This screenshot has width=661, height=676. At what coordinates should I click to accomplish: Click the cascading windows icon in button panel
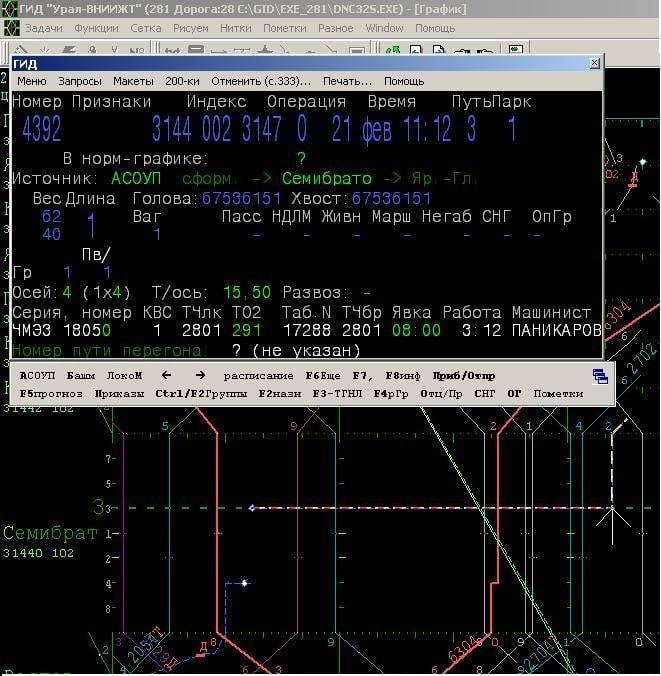coord(600,376)
